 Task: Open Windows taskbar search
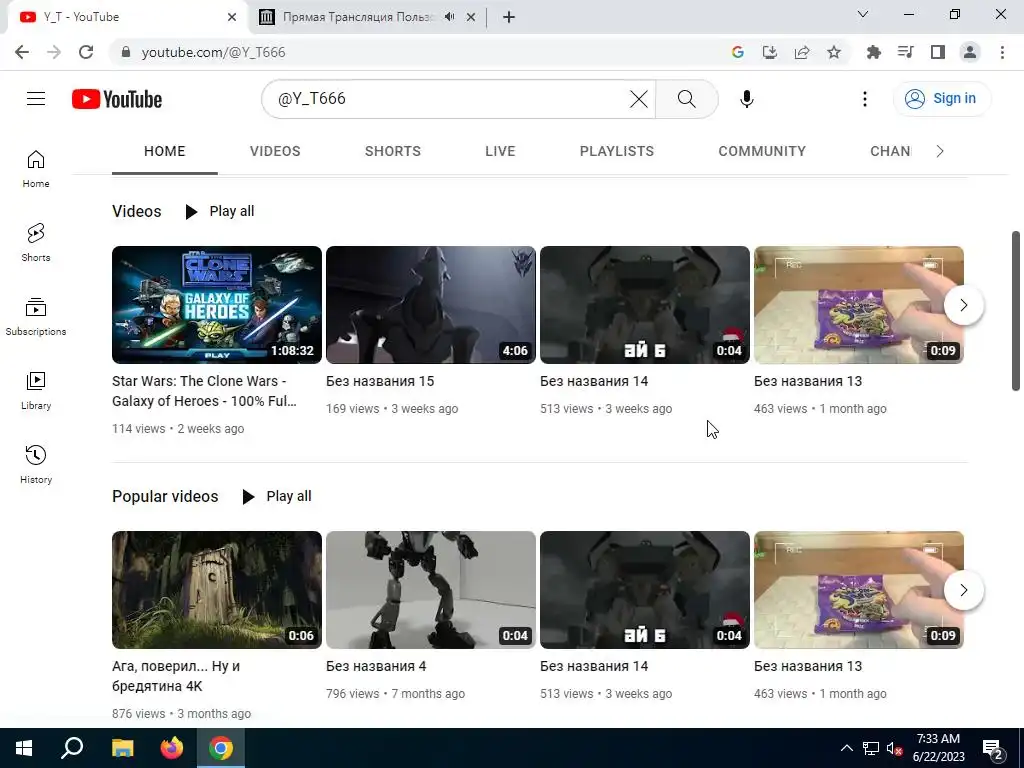72,748
